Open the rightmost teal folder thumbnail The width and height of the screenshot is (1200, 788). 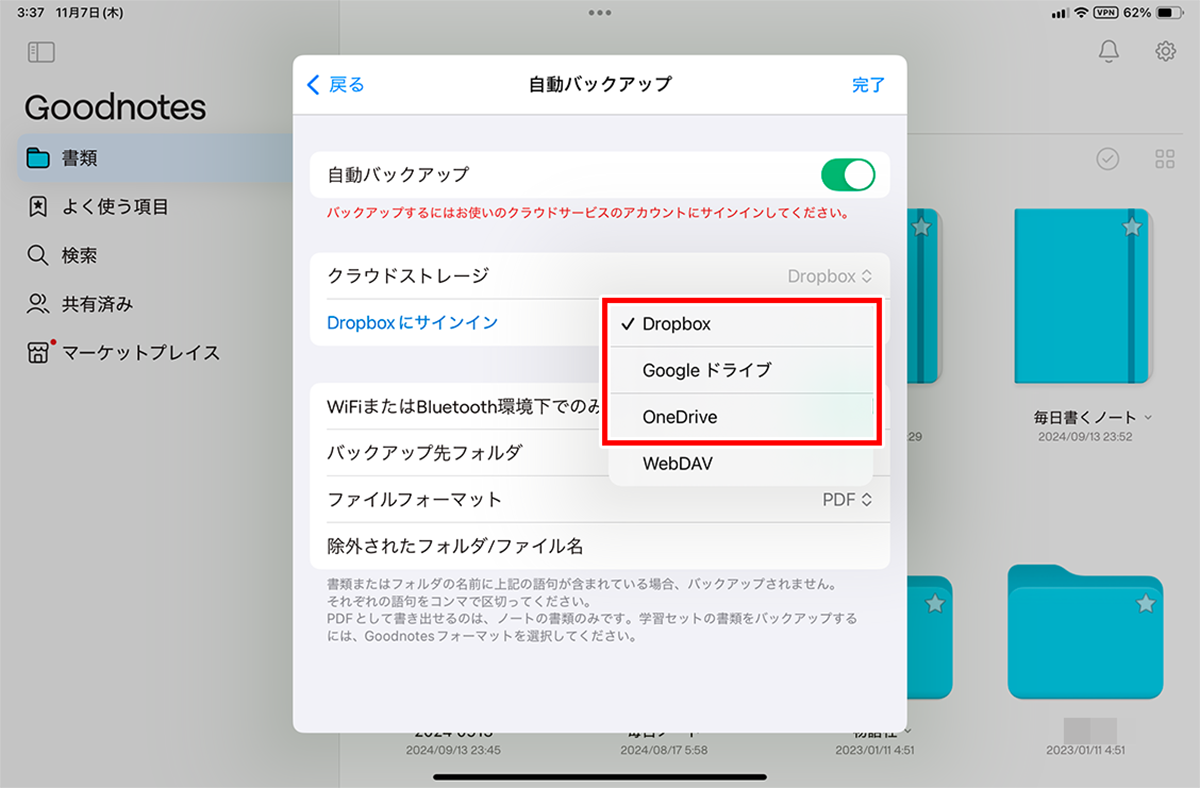(1085, 633)
